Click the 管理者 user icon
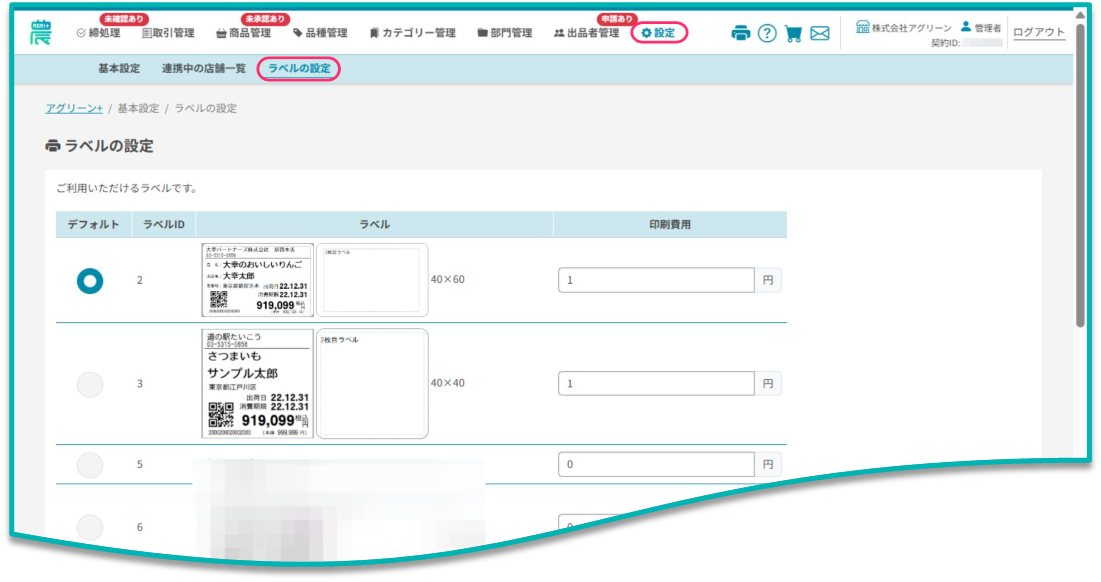 coord(965,27)
